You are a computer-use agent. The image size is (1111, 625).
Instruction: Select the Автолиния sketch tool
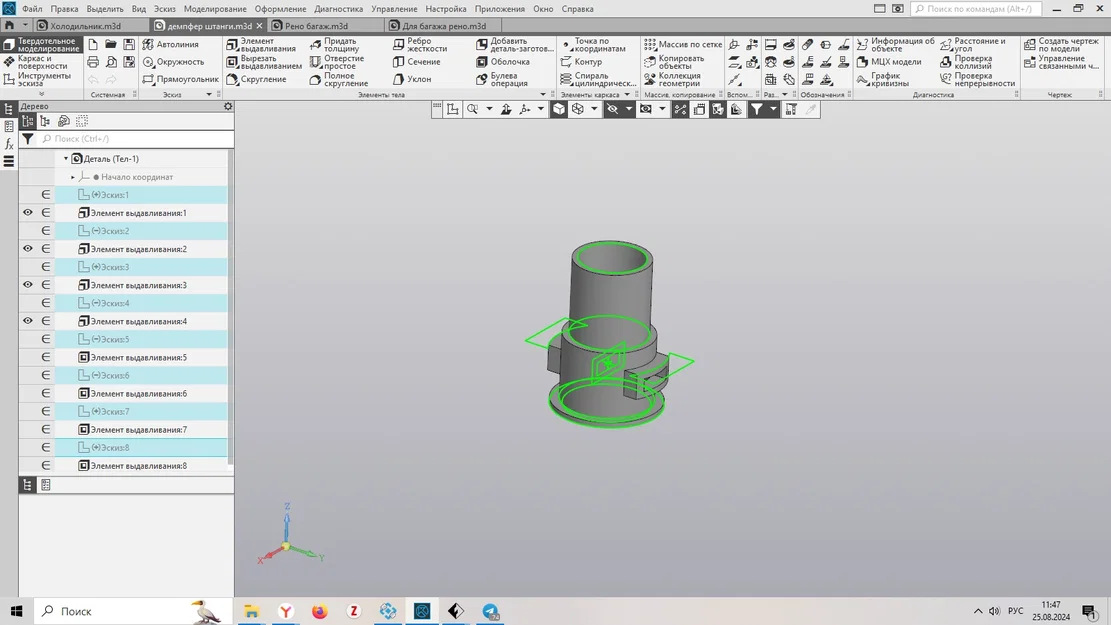pos(171,44)
